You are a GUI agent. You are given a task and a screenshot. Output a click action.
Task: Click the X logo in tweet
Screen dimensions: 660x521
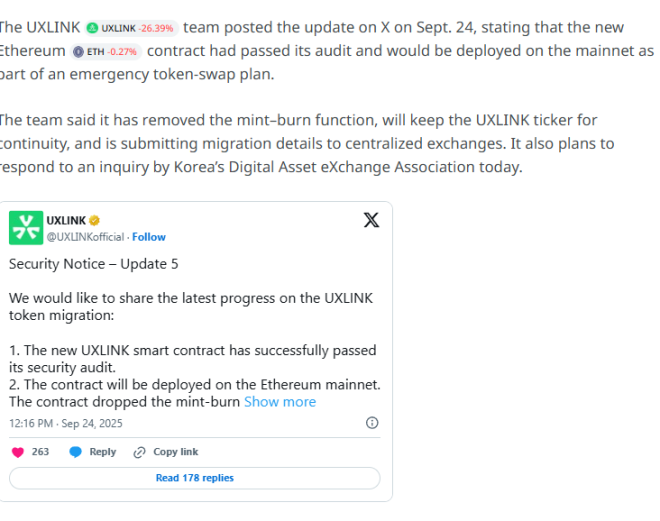[x=371, y=220]
